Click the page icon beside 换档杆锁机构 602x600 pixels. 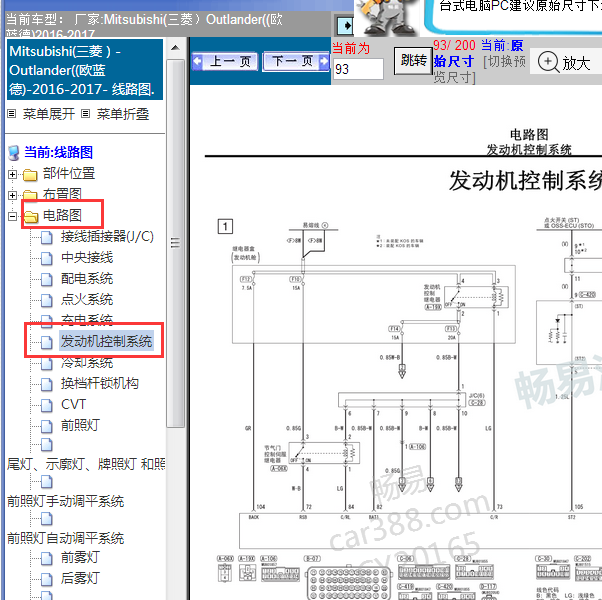tap(46, 385)
